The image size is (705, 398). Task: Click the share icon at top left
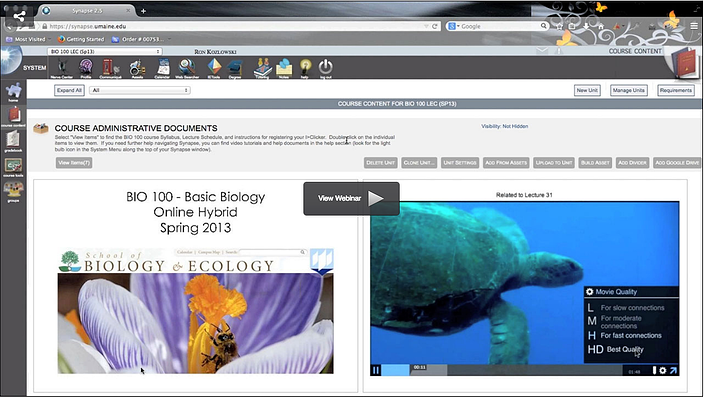coord(19,17)
